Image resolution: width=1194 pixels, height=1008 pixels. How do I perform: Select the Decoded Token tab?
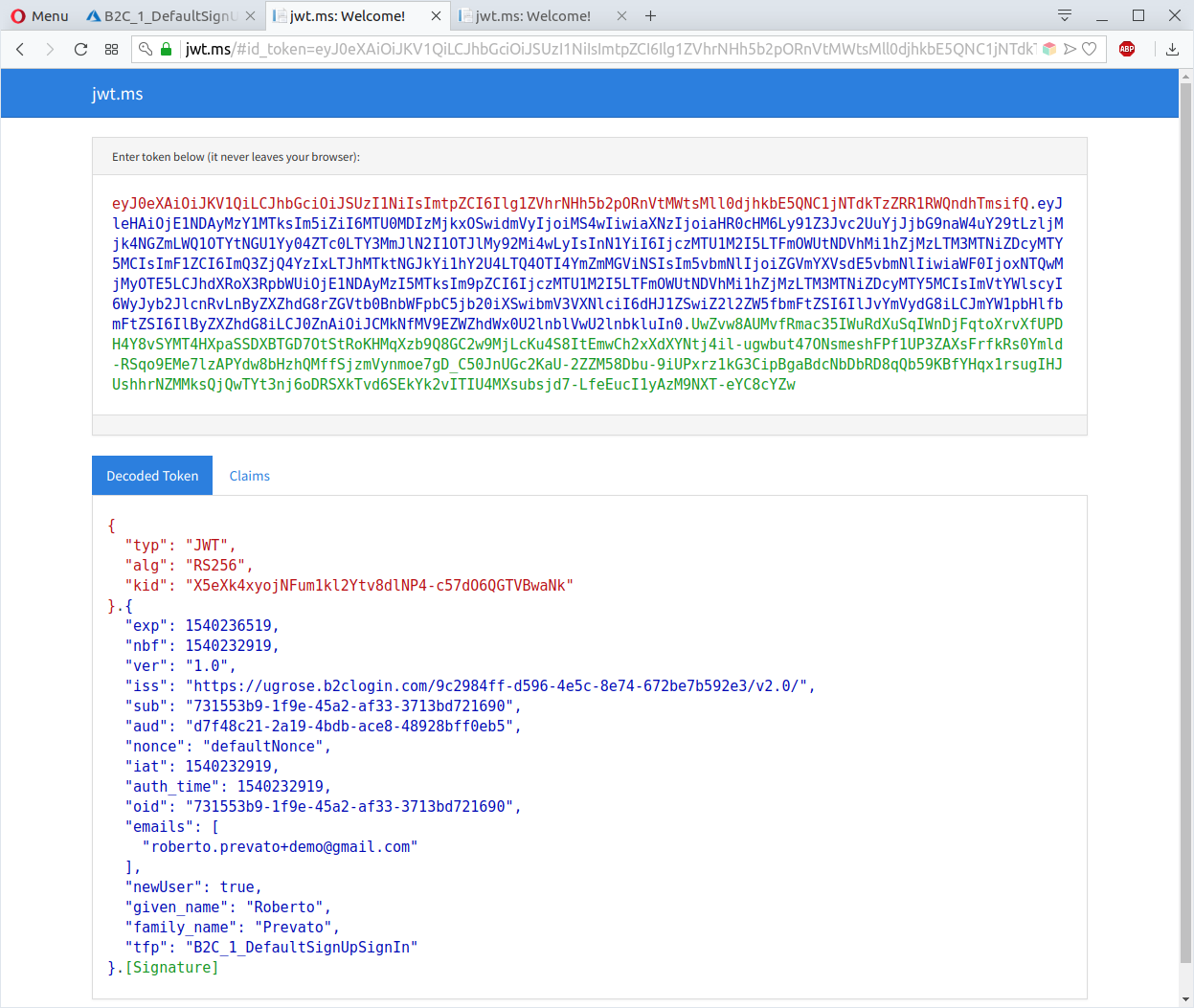[152, 476]
